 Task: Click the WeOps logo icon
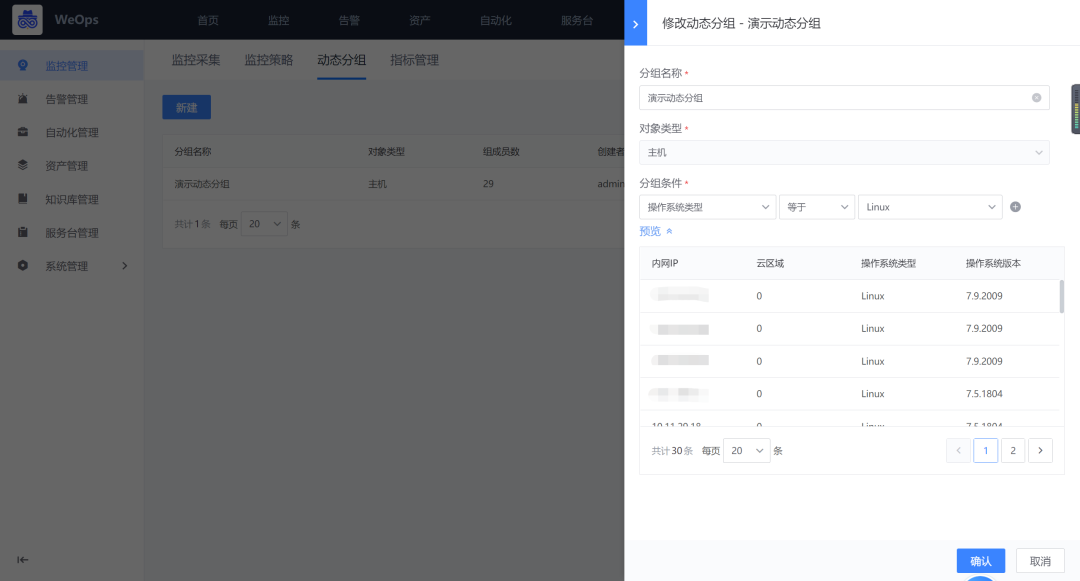[28, 20]
